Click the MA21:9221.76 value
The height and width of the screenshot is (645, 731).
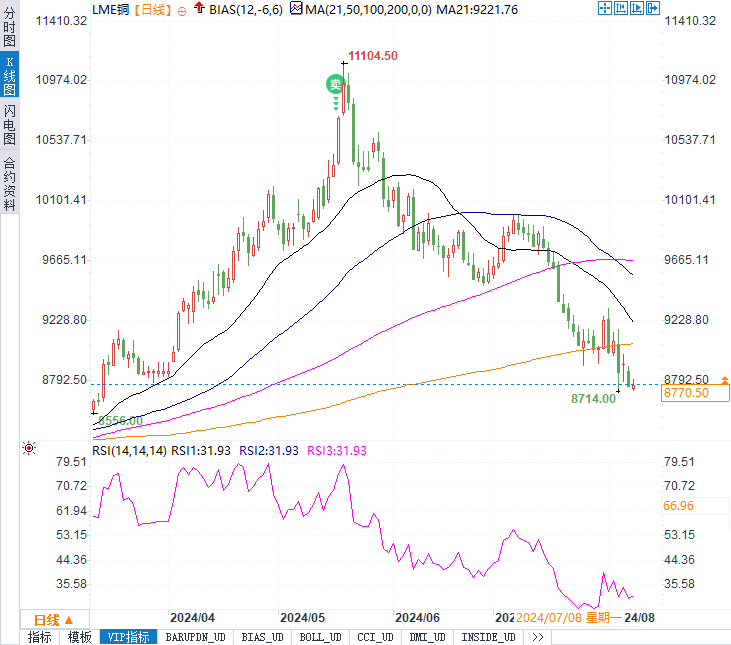477,10
